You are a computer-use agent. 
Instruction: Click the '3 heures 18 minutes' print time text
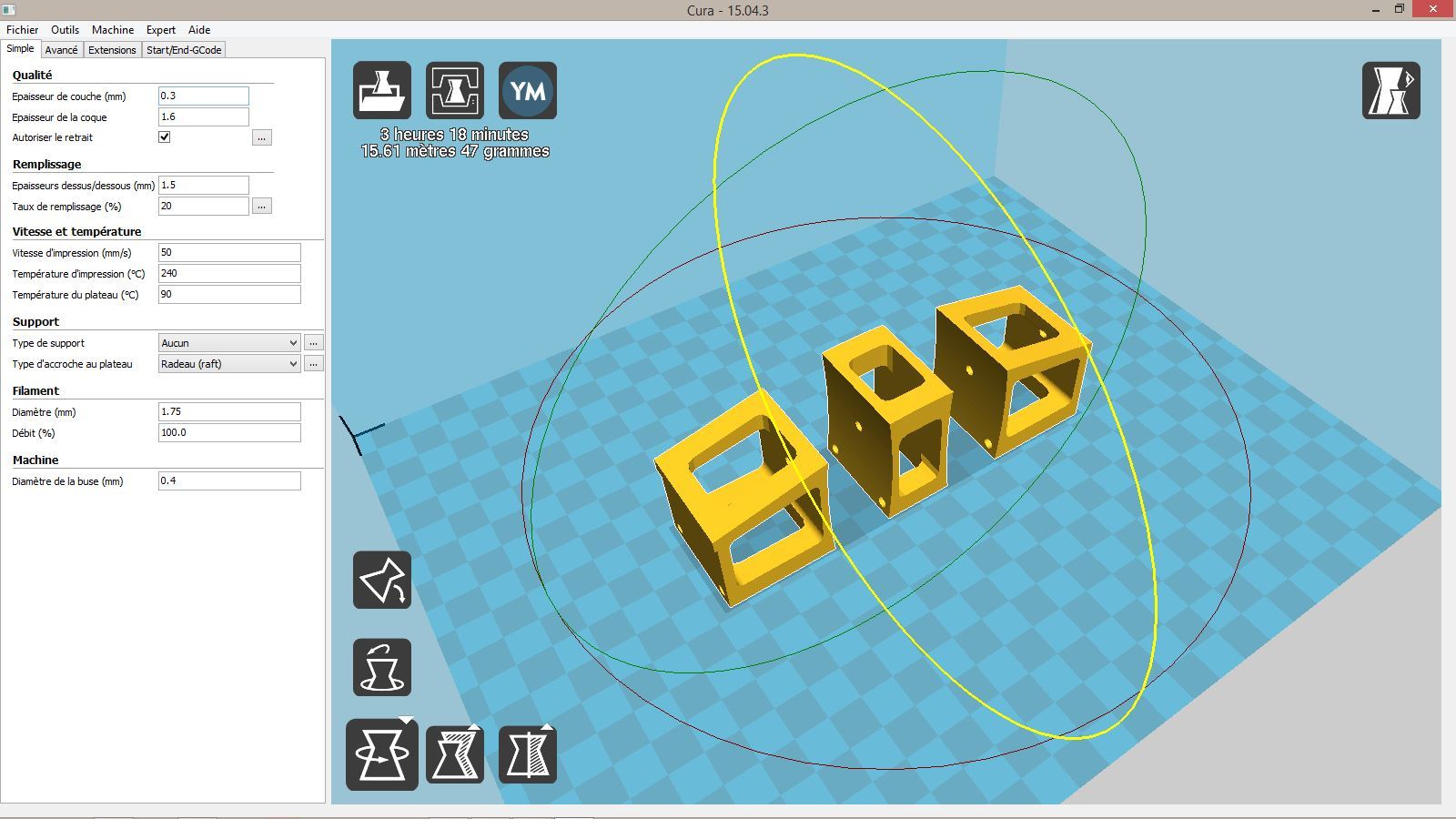[455, 135]
